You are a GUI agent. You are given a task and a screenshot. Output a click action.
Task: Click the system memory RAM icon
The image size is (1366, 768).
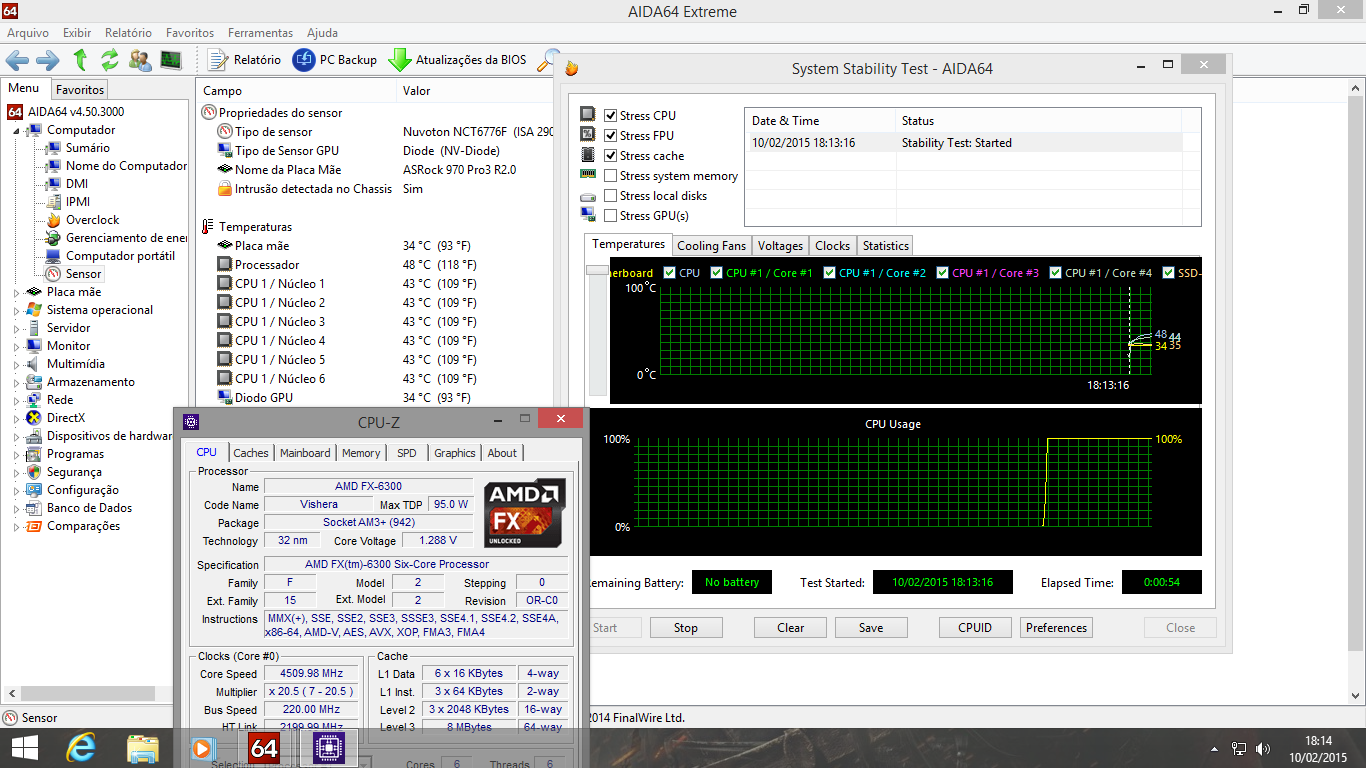[588, 175]
